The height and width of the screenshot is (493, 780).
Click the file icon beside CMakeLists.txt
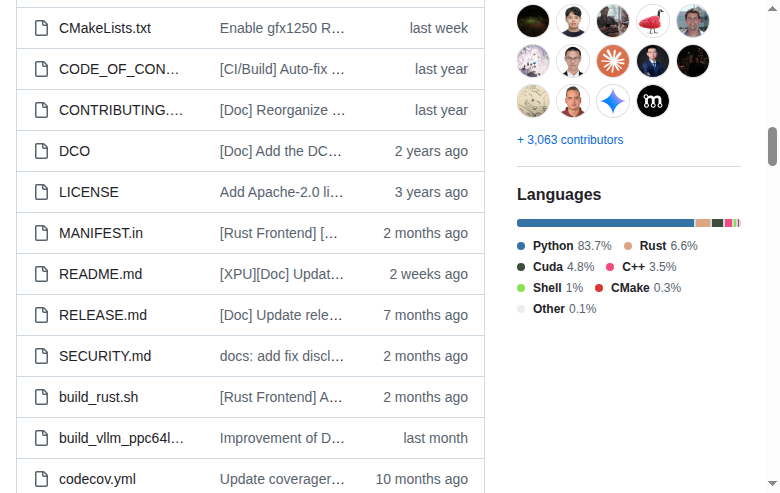(41, 28)
